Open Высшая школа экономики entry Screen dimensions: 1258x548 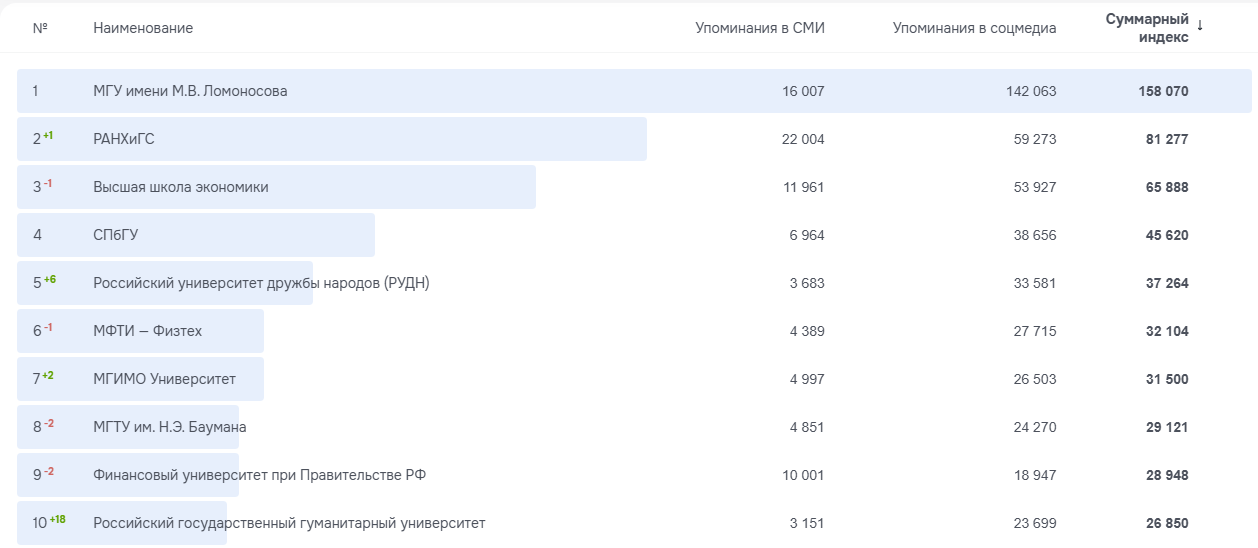click(x=180, y=187)
